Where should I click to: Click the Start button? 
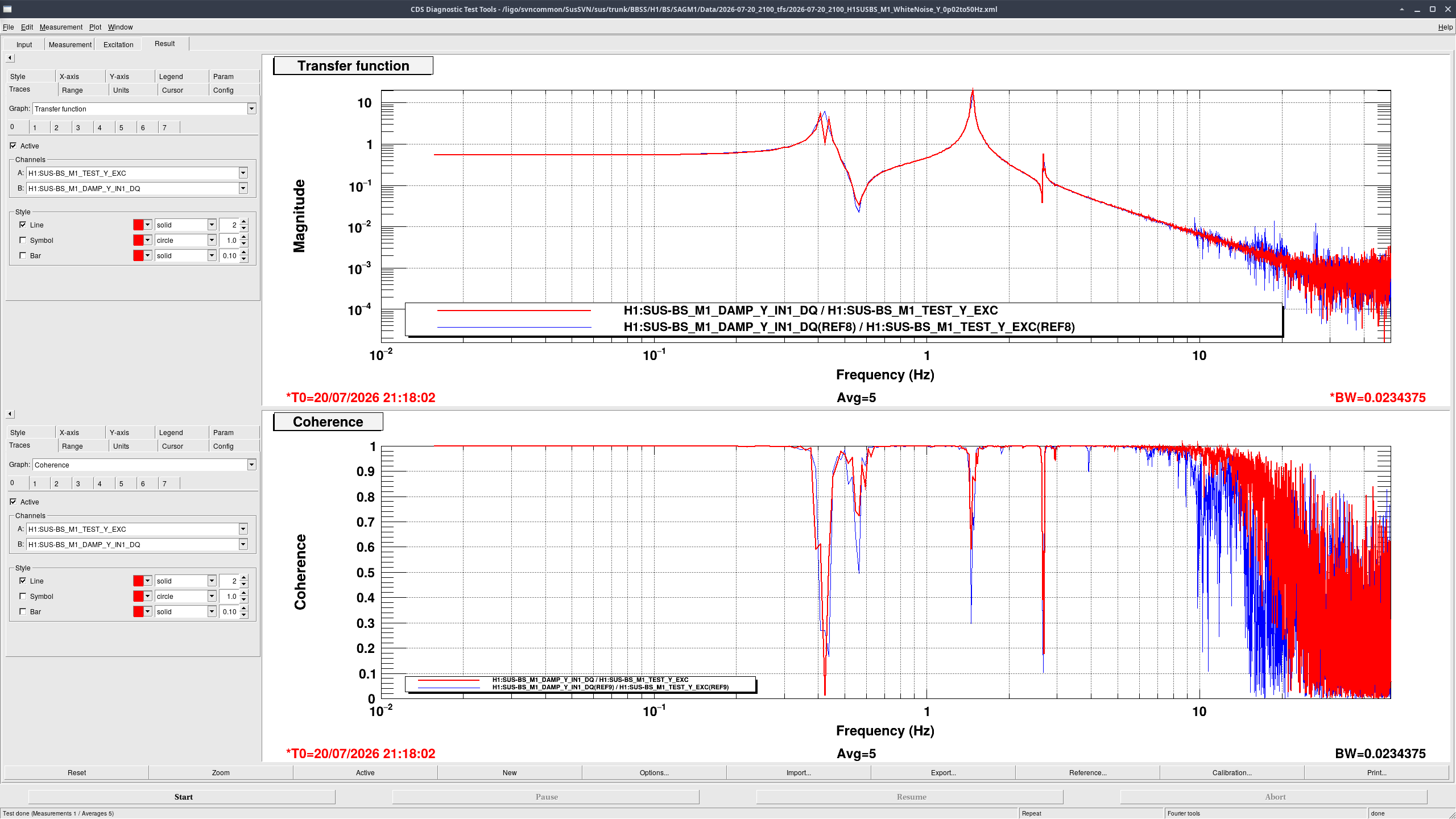(x=183, y=797)
